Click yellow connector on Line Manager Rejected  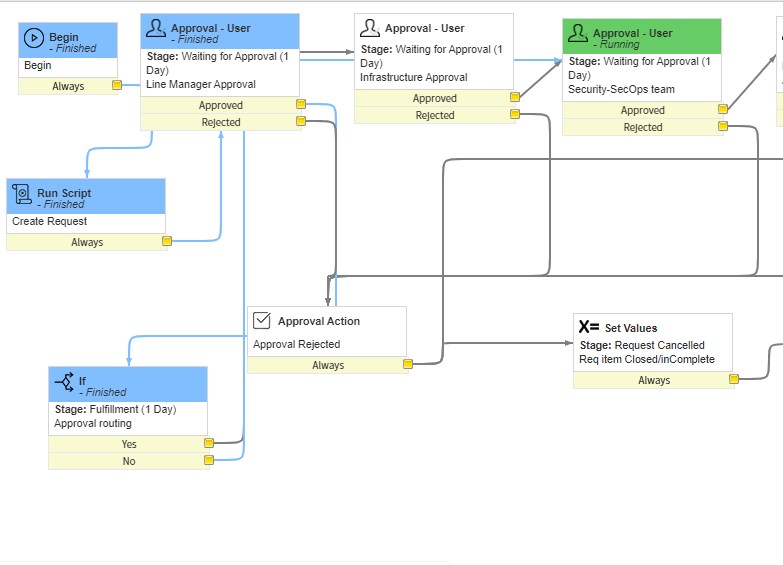pyautogui.click(x=301, y=121)
